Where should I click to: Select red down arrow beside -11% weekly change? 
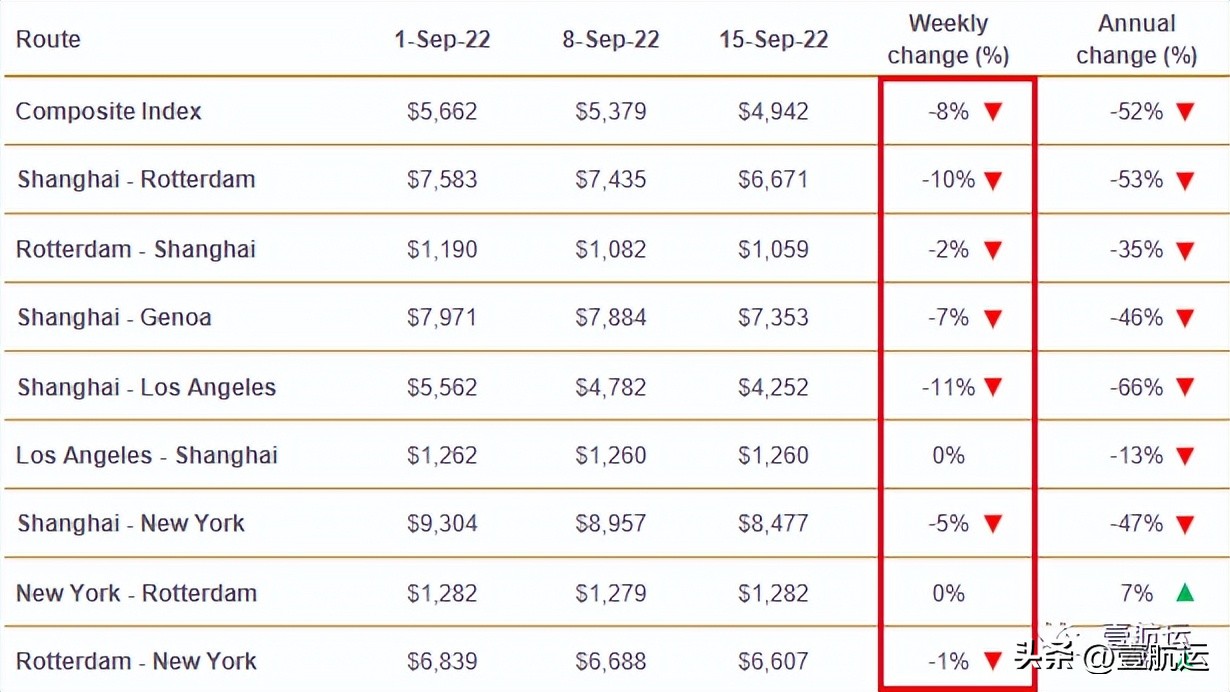click(992, 388)
